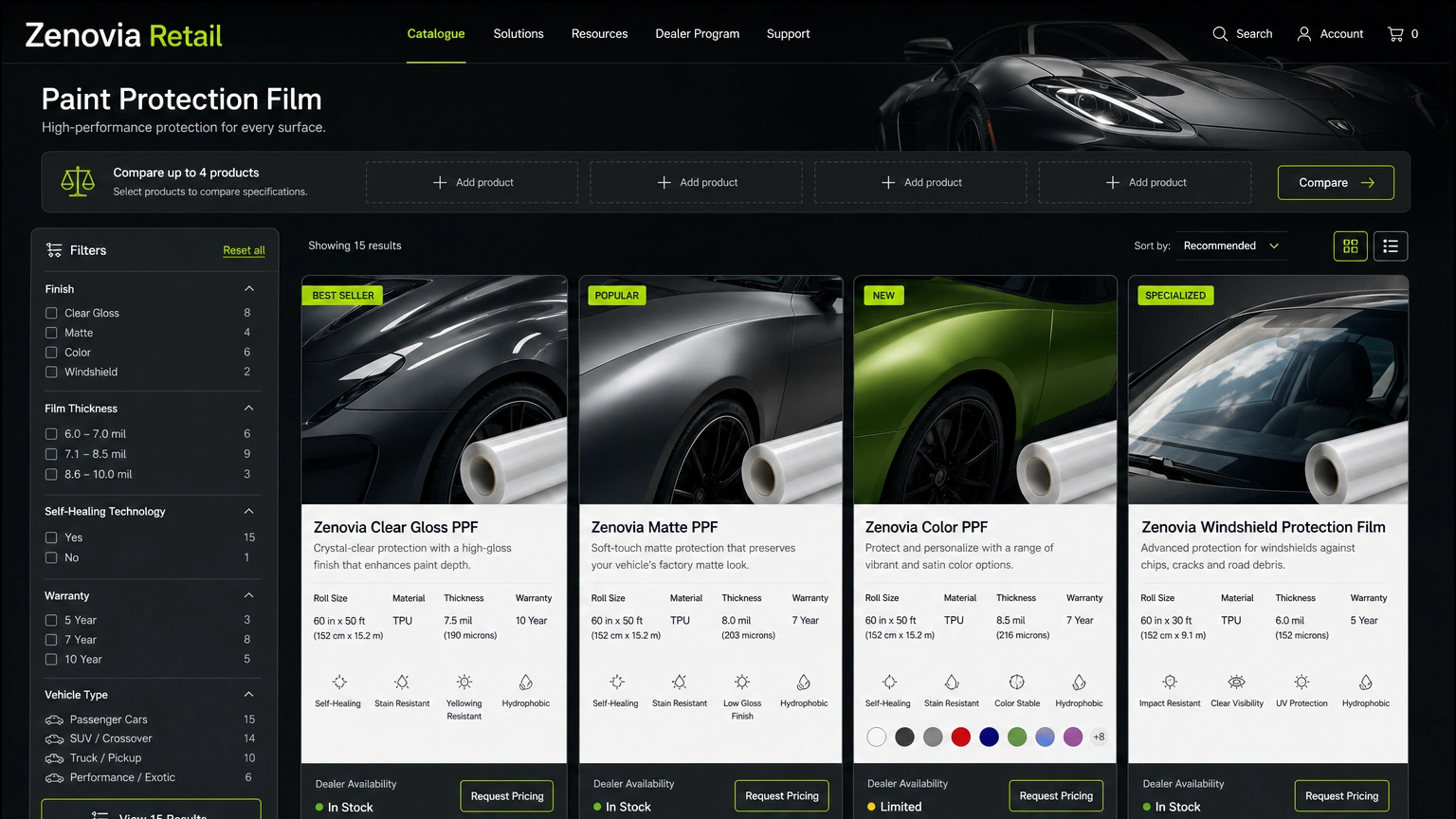Click the compare scales icon

[x=78, y=181]
